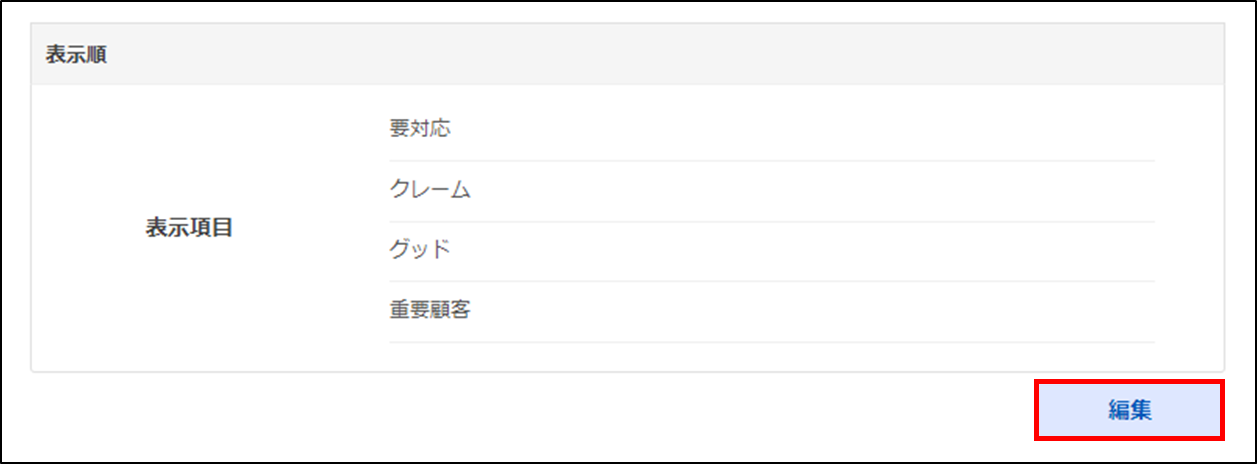Click the 編集 button
The image size is (1257, 464).
(x=1129, y=410)
